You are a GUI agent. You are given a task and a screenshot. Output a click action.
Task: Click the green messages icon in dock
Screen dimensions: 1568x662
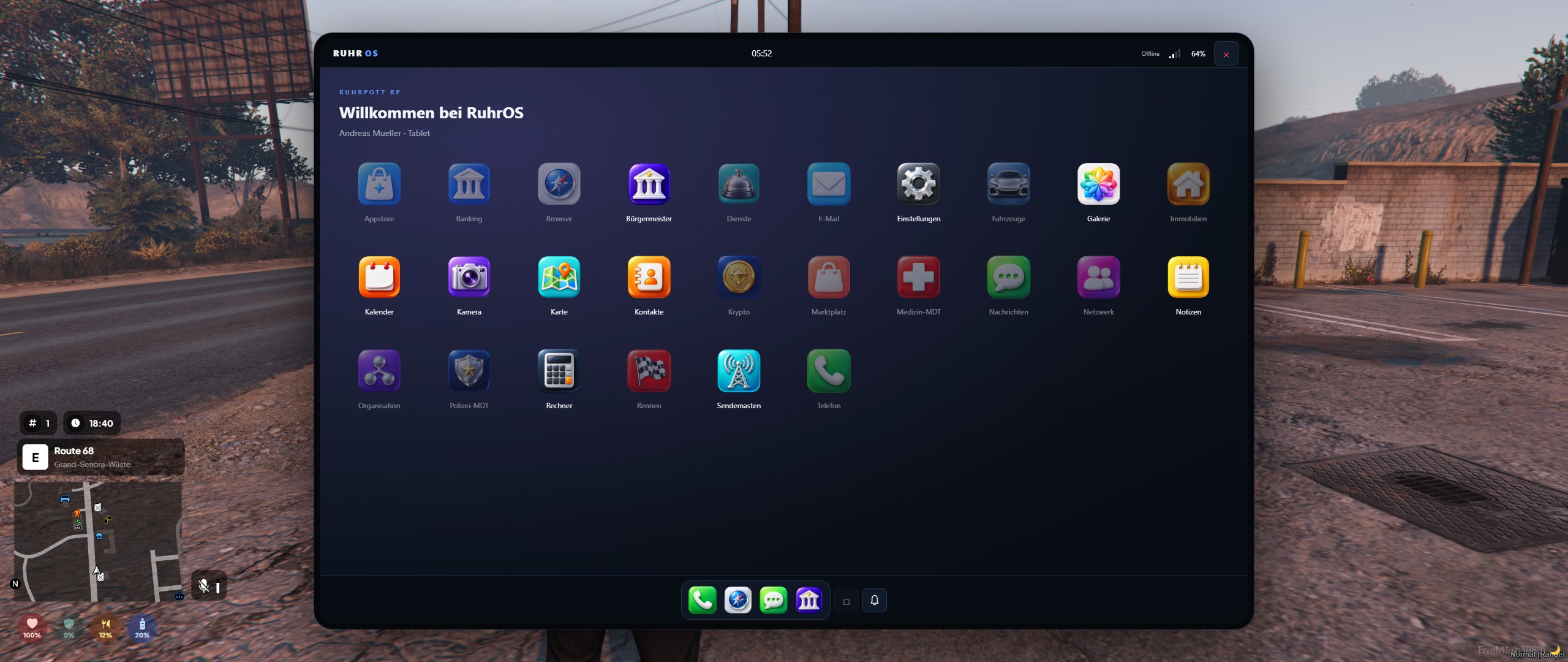point(774,600)
